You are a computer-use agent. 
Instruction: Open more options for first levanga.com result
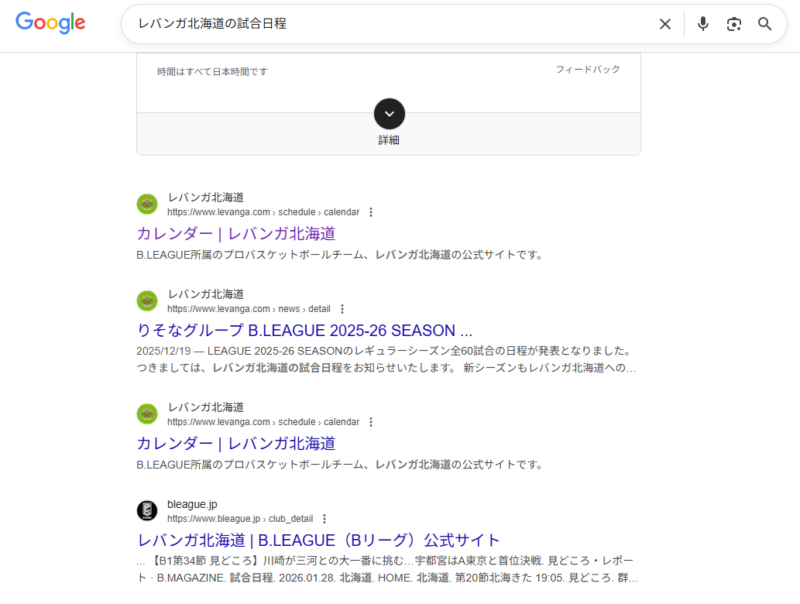tap(371, 212)
